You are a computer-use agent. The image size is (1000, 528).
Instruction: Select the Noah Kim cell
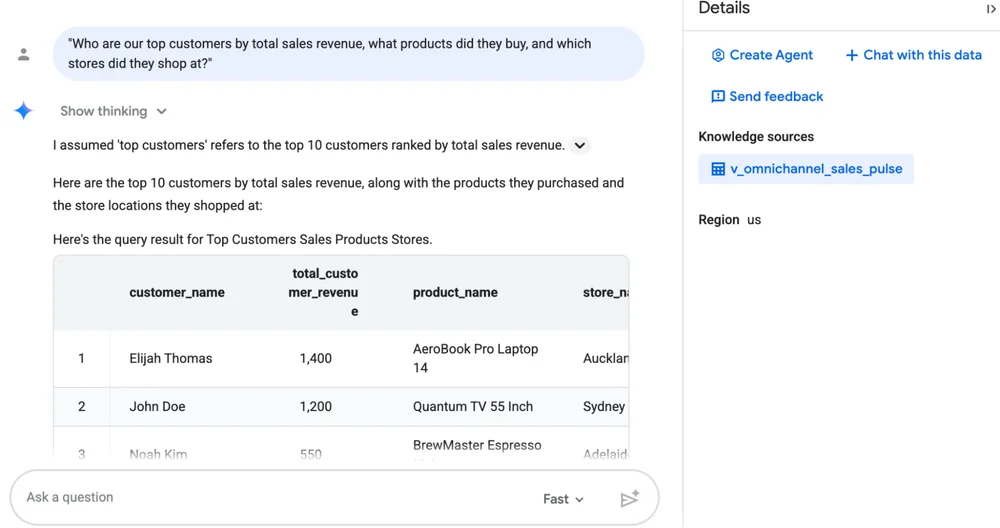point(158,454)
